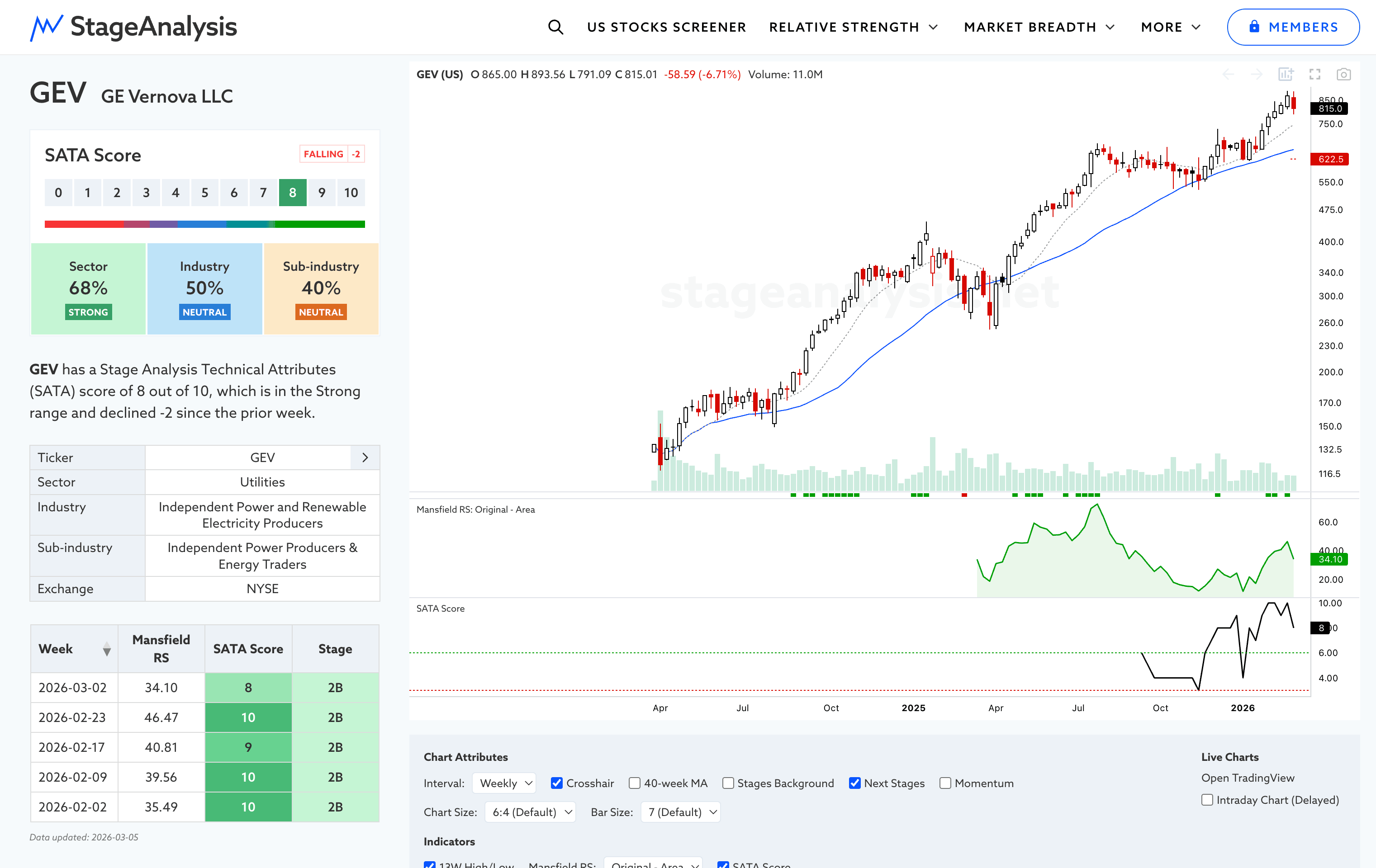Open the Chart Size dropdown
This screenshot has width=1376, height=868.
coord(530,812)
